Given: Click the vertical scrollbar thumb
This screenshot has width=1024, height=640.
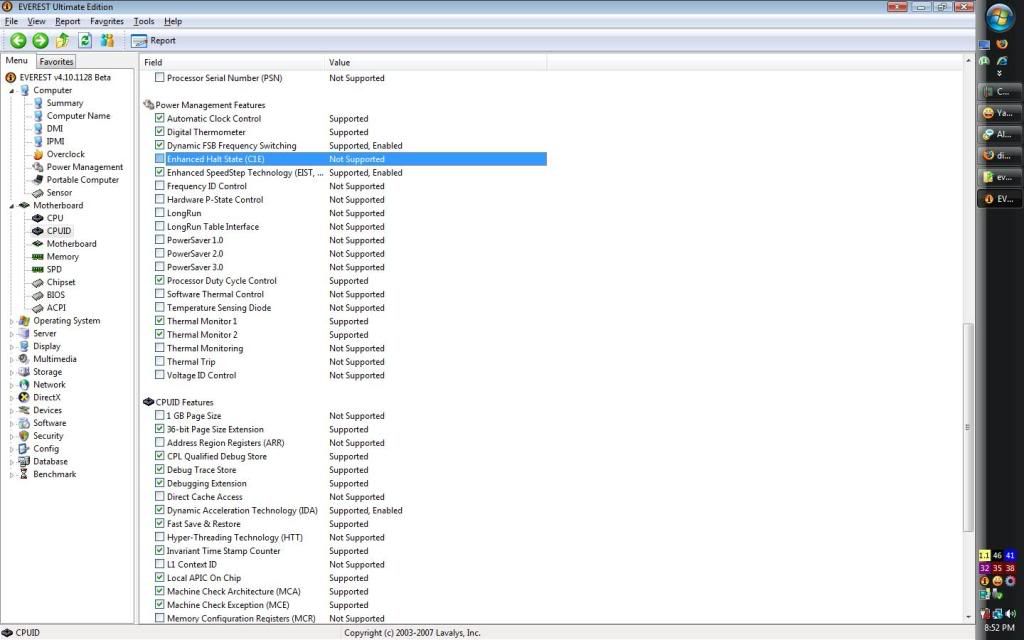Looking at the screenshot, I should [967, 427].
